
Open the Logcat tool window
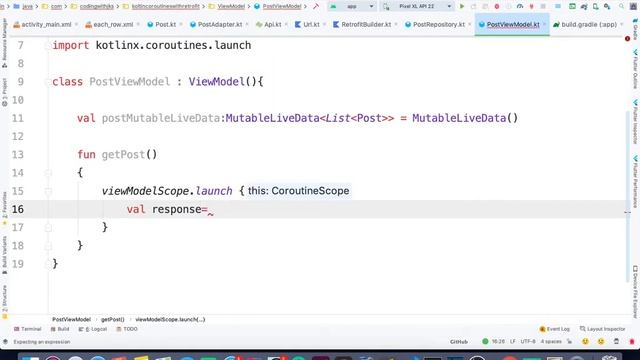point(93,329)
